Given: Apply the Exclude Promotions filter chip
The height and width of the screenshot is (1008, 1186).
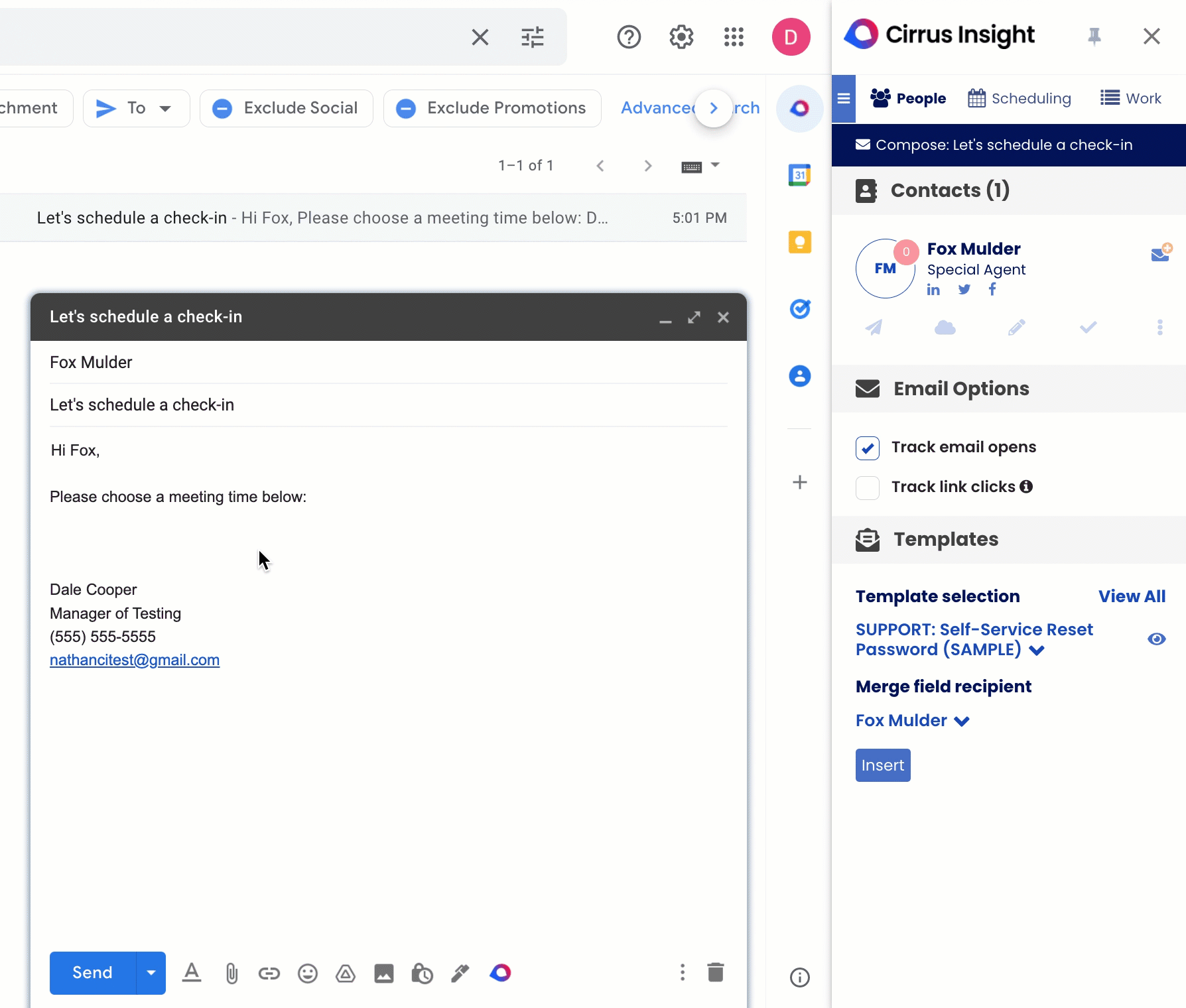Looking at the screenshot, I should [x=492, y=108].
